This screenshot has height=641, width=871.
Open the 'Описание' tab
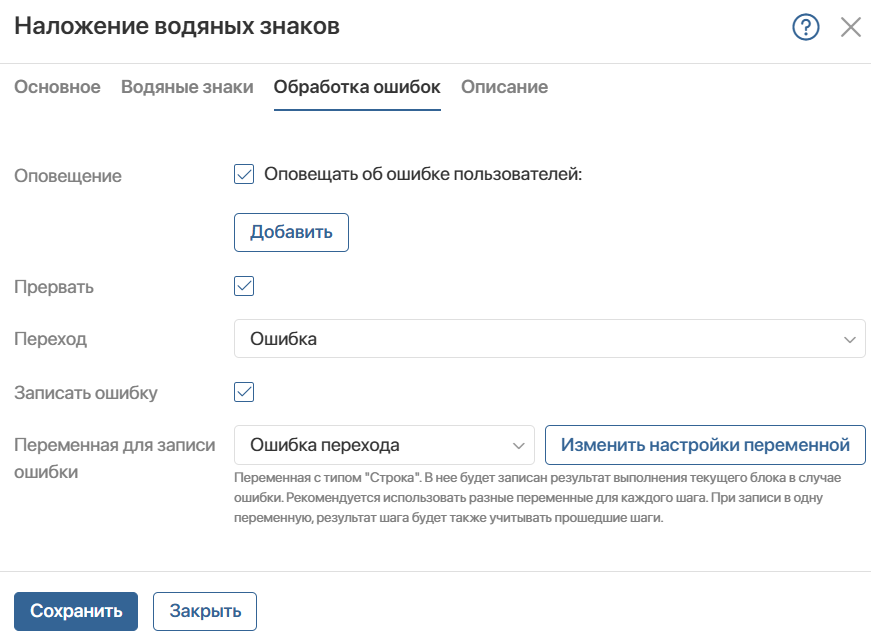click(x=504, y=87)
